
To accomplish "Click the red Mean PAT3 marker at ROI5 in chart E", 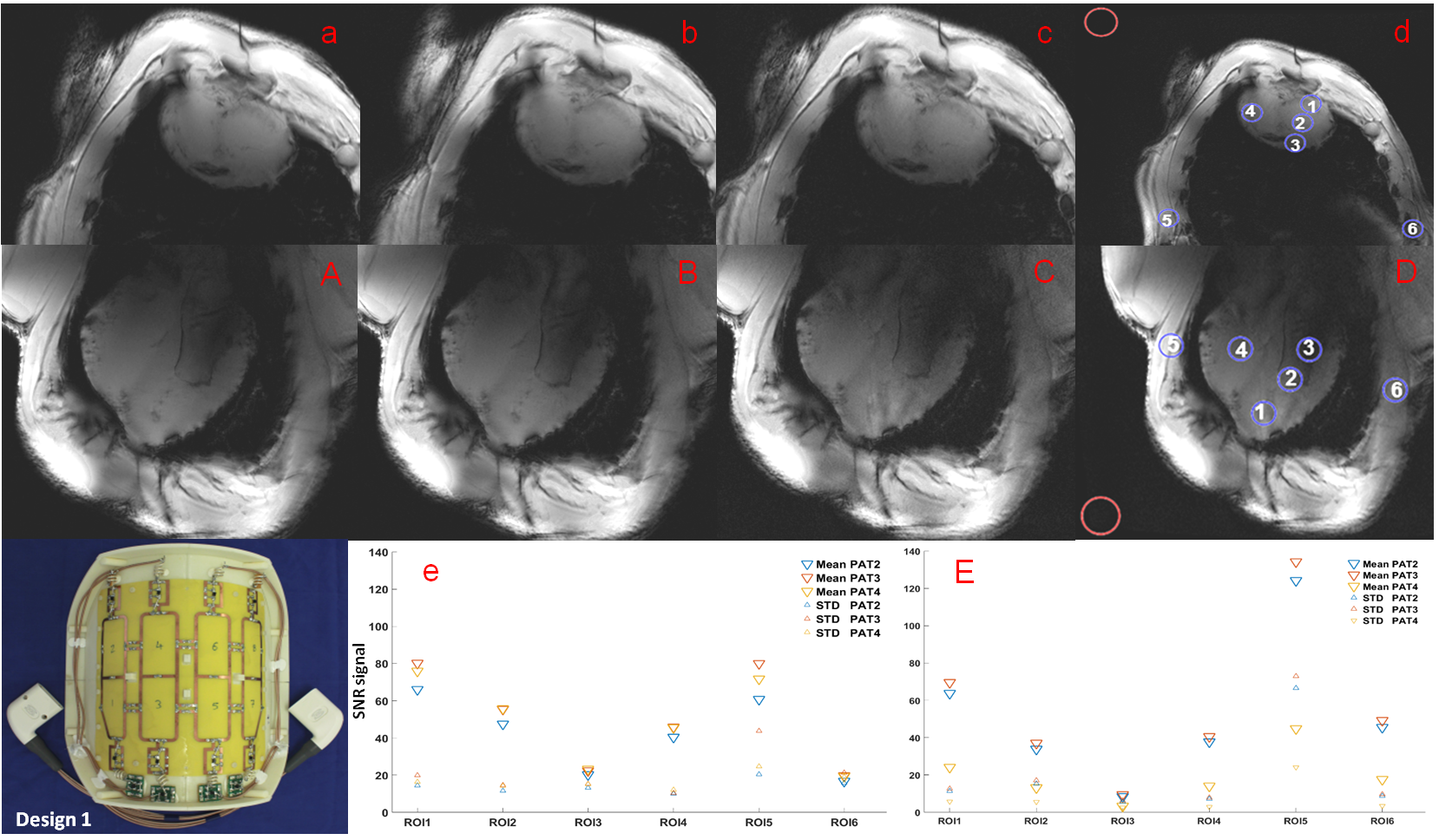I will [x=1296, y=563].
